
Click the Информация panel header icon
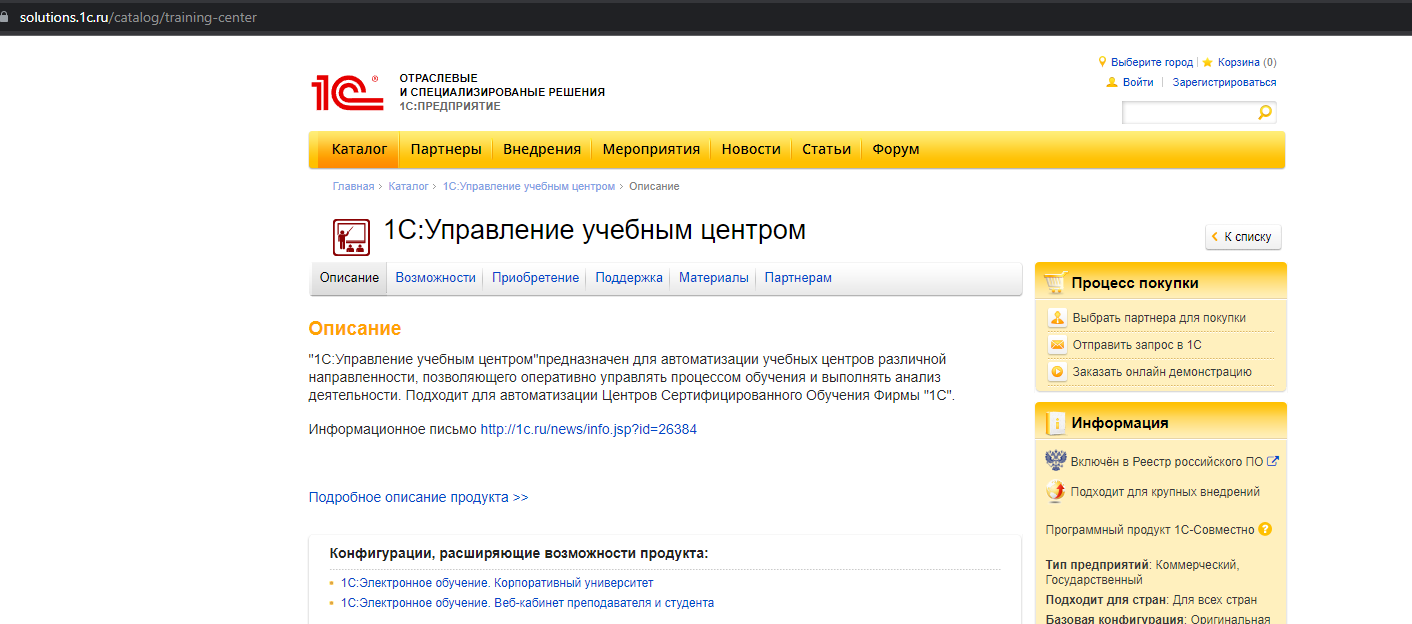[x=1055, y=423]
